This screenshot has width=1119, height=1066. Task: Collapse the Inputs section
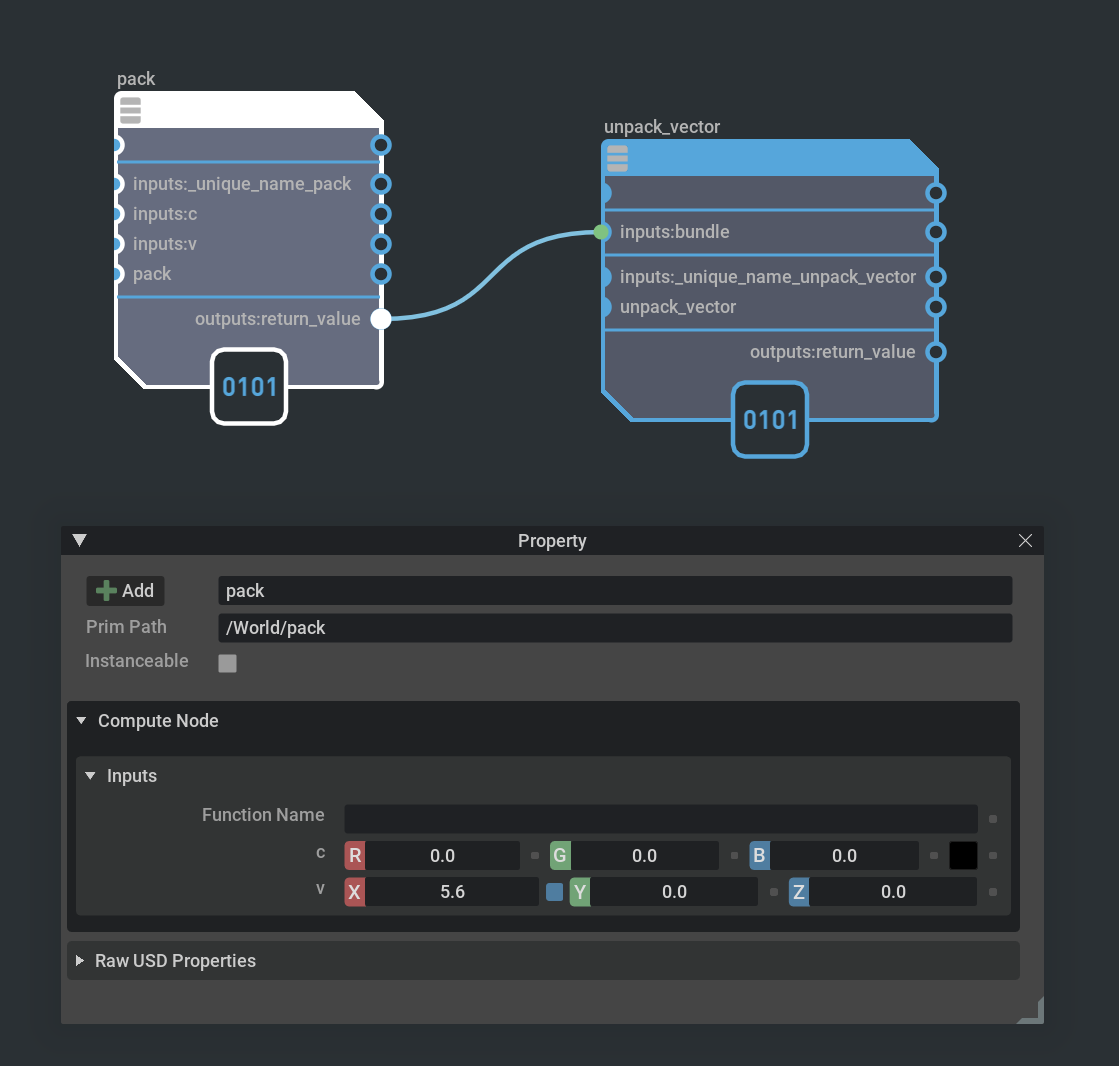pos(89,775)
